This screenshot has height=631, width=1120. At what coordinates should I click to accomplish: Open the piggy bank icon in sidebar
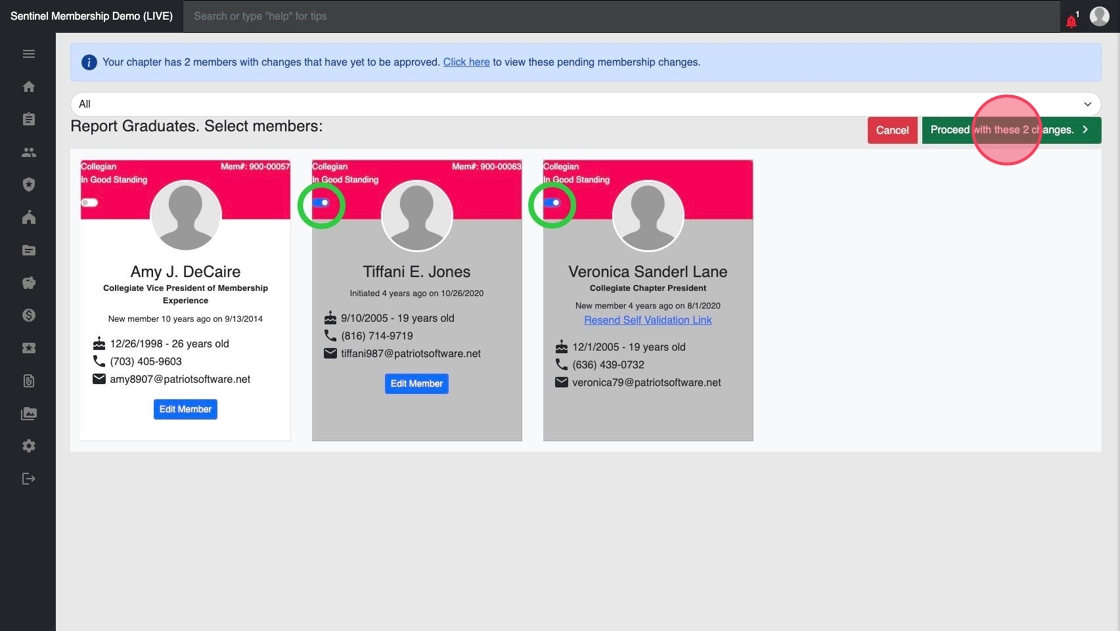(29, 283)
